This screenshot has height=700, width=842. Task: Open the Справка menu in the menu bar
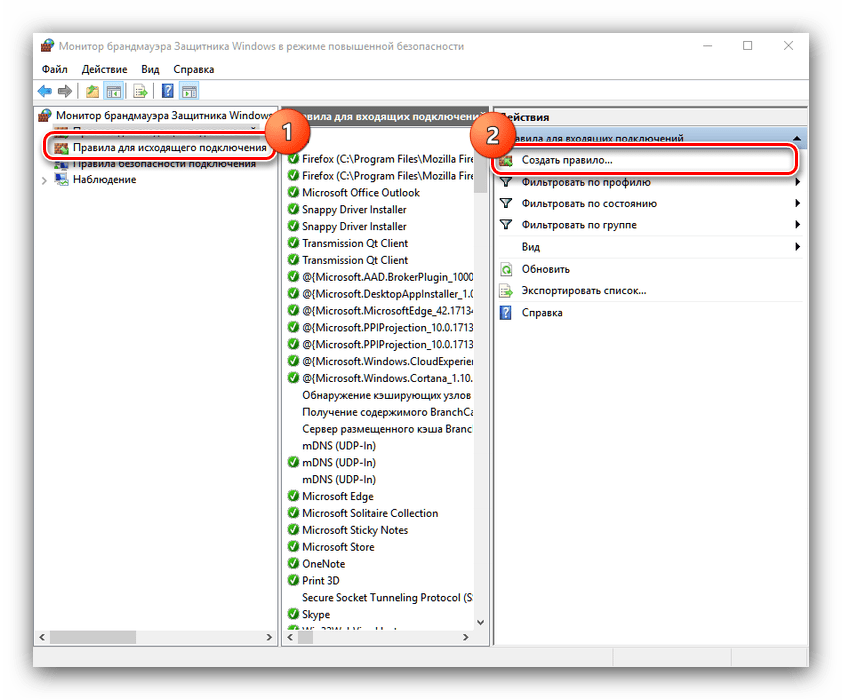(193, 69)
